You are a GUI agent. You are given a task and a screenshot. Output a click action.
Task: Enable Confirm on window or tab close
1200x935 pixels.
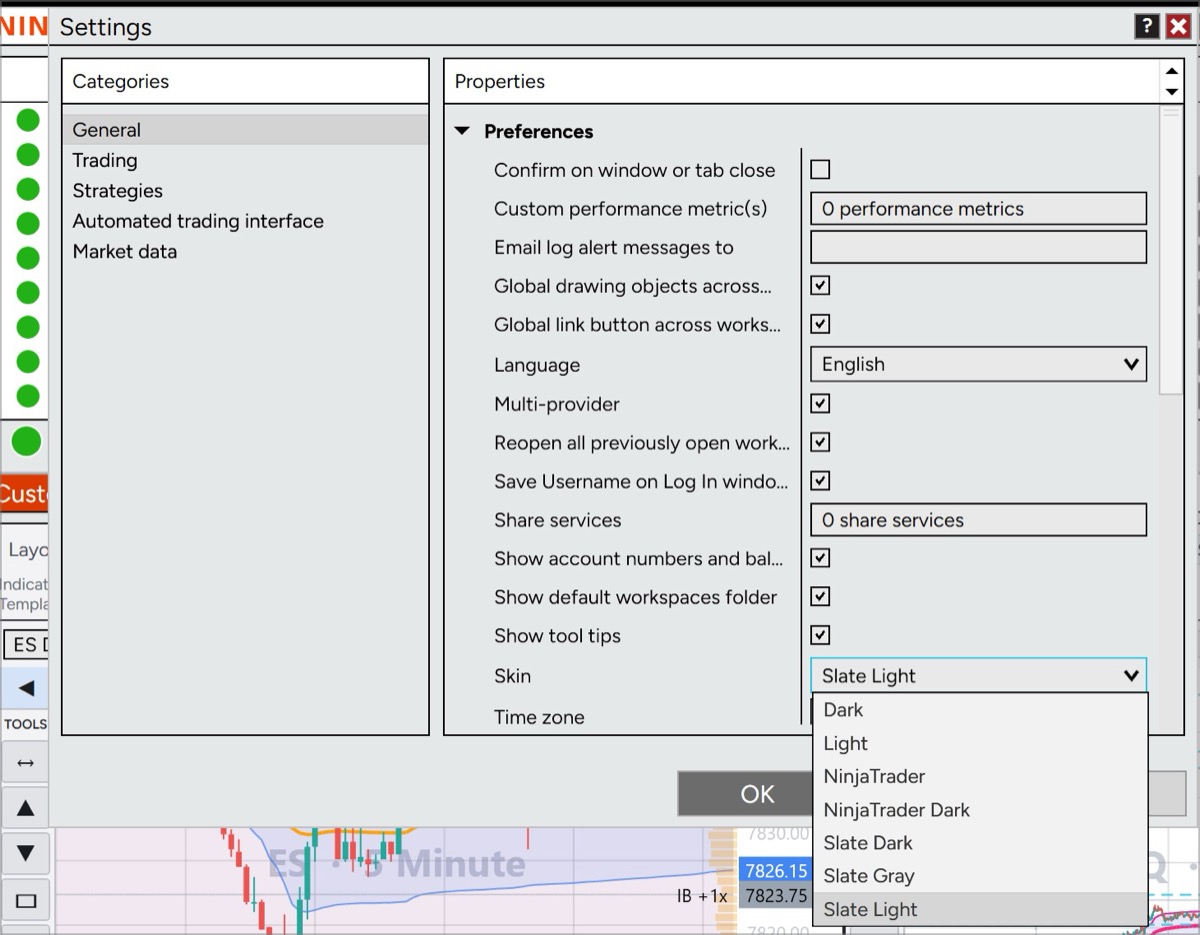(820, 170)
